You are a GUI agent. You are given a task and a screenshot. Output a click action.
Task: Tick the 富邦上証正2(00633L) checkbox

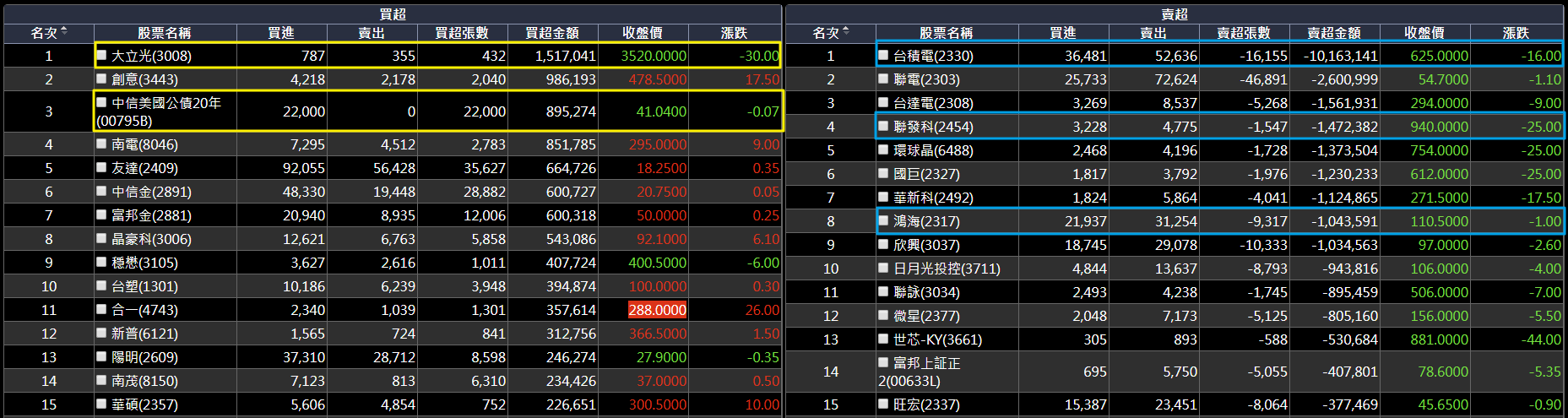pyautogui.click(x=884, y=362)
